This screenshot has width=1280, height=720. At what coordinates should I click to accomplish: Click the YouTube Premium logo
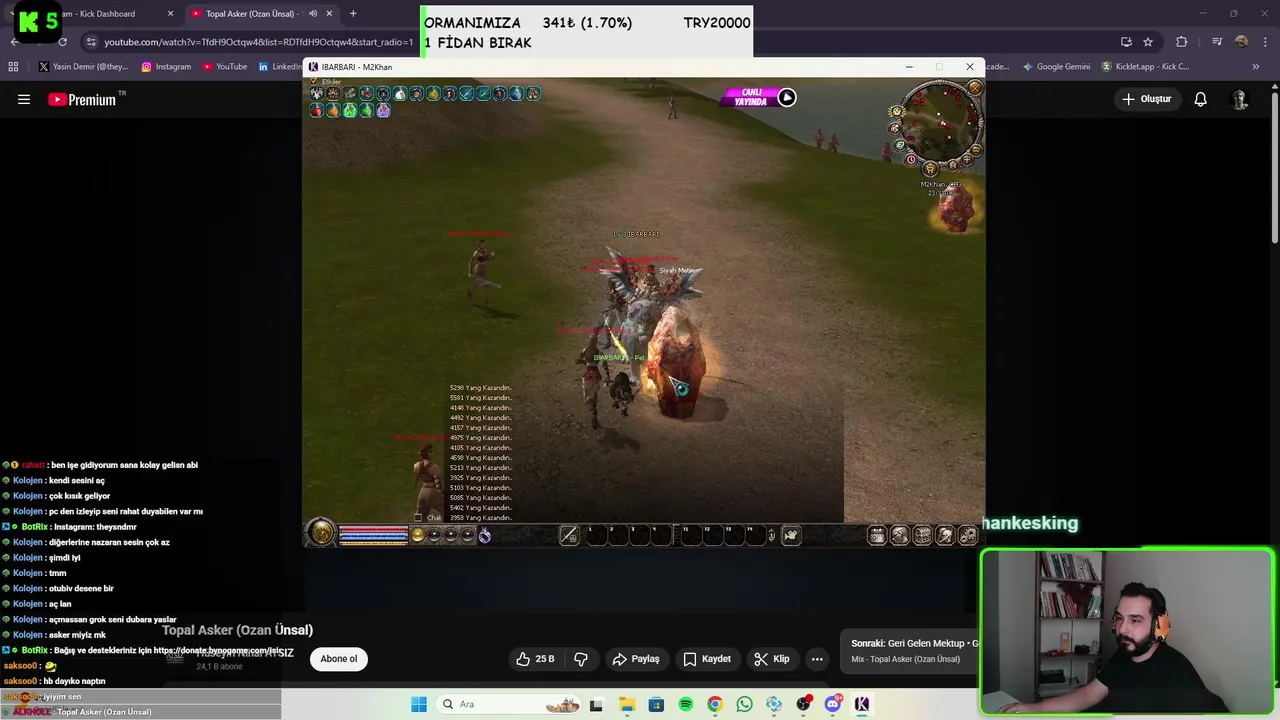tap(82, 99)
